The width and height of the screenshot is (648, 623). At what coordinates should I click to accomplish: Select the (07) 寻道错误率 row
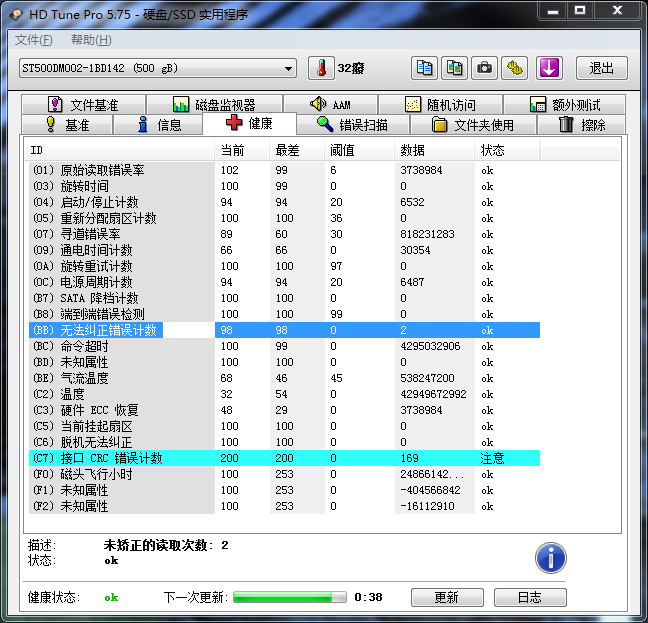(284, 234)
